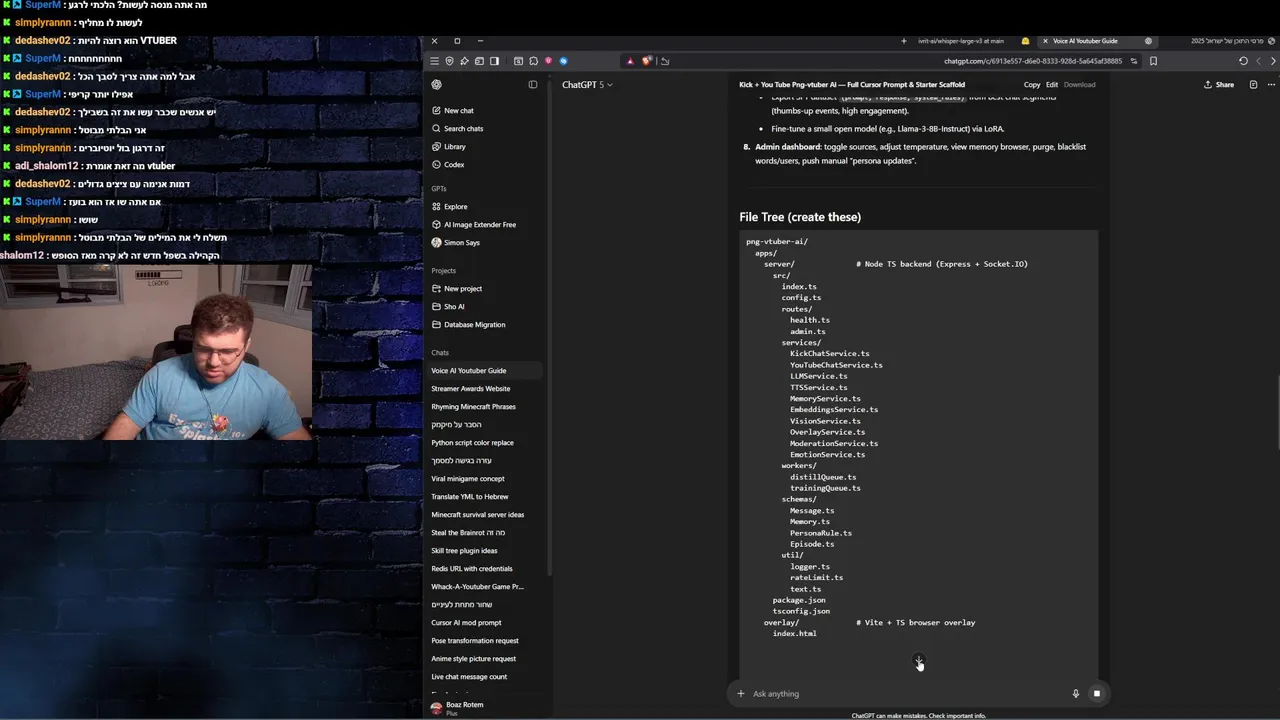The height and width of the screenshot is (720, 1280).
Task: Open Redis URL with credentials chat
Action: tap(471, 569)
